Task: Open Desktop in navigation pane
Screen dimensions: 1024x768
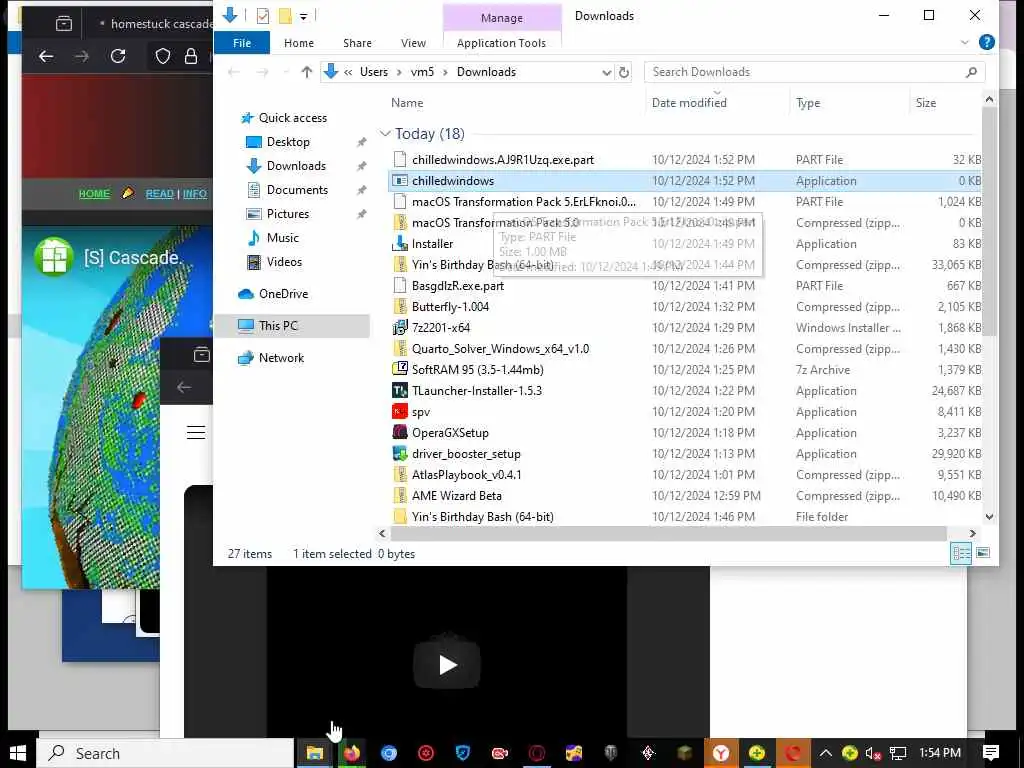Action: click(x=288, y=142)
